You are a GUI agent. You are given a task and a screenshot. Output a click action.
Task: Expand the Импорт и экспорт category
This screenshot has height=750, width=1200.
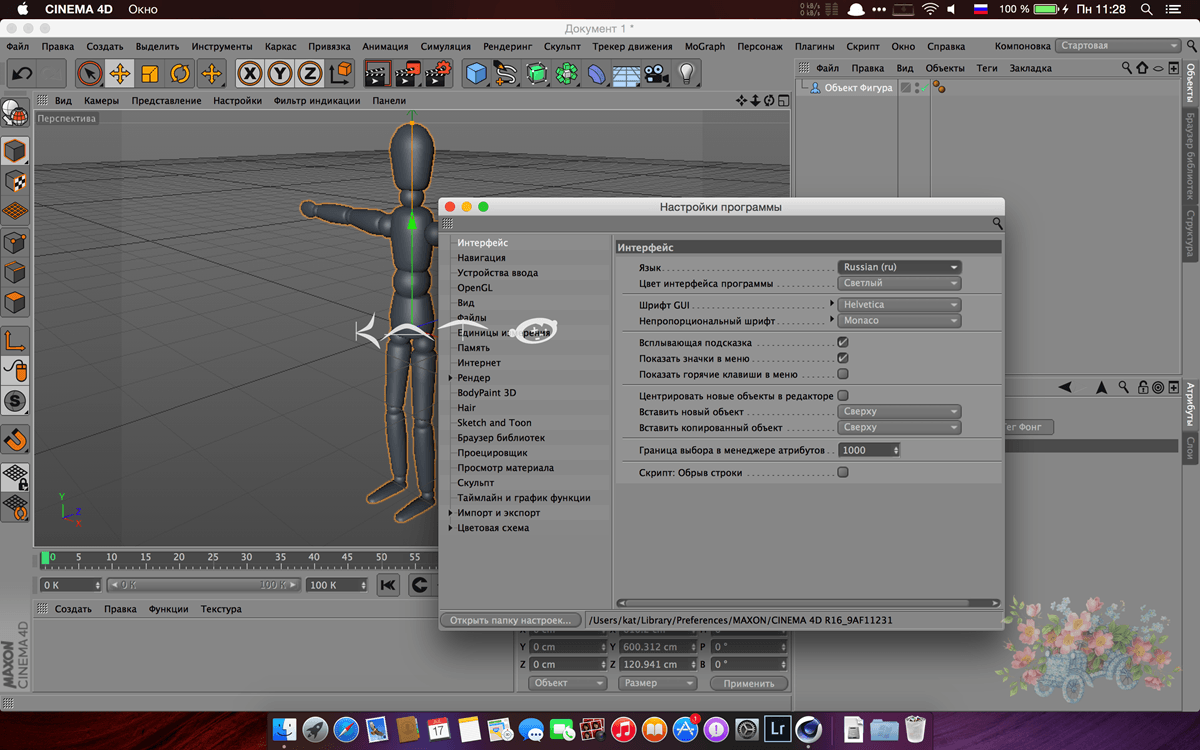451,513
